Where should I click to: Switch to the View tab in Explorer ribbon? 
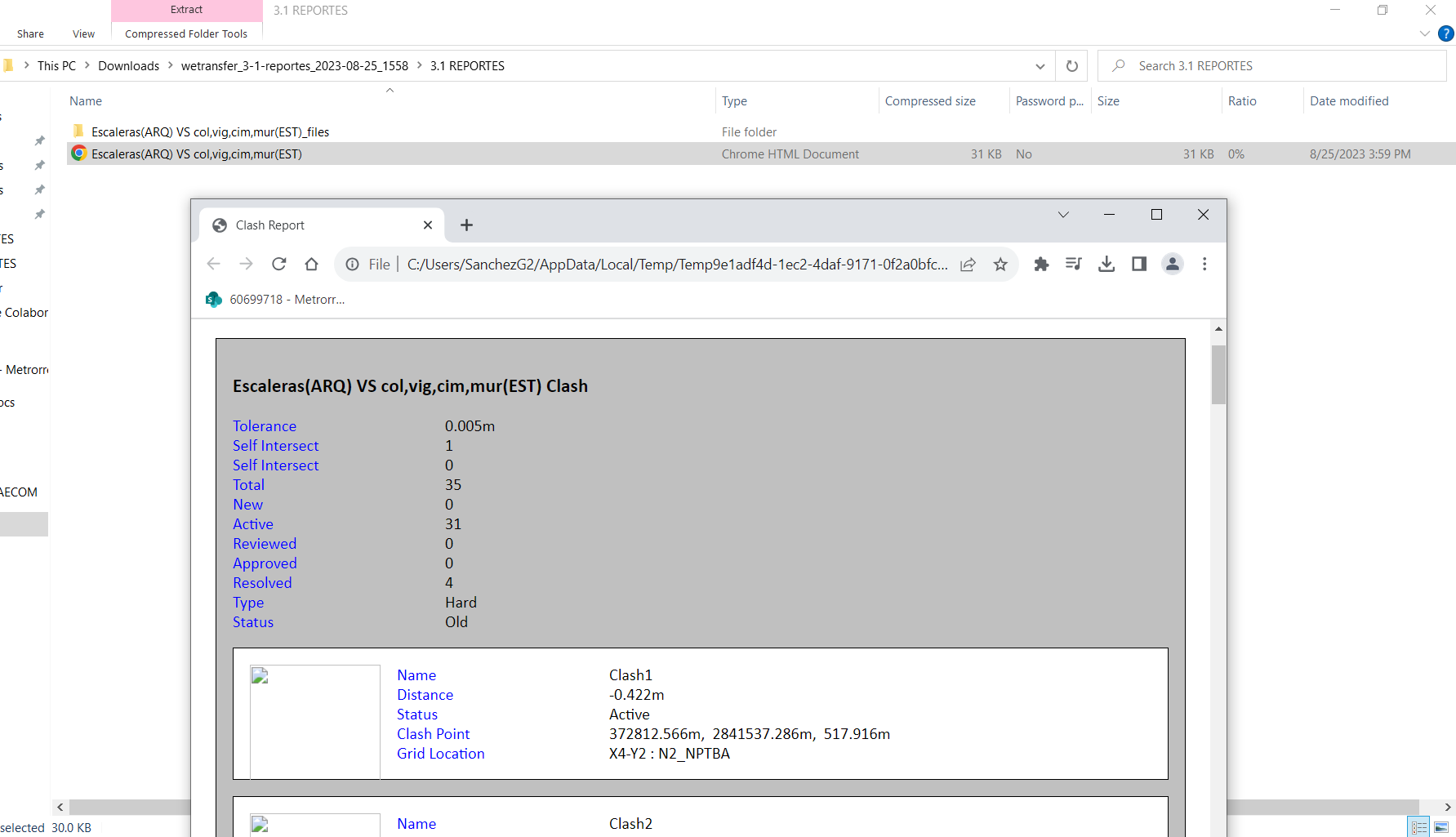point(82,33)
